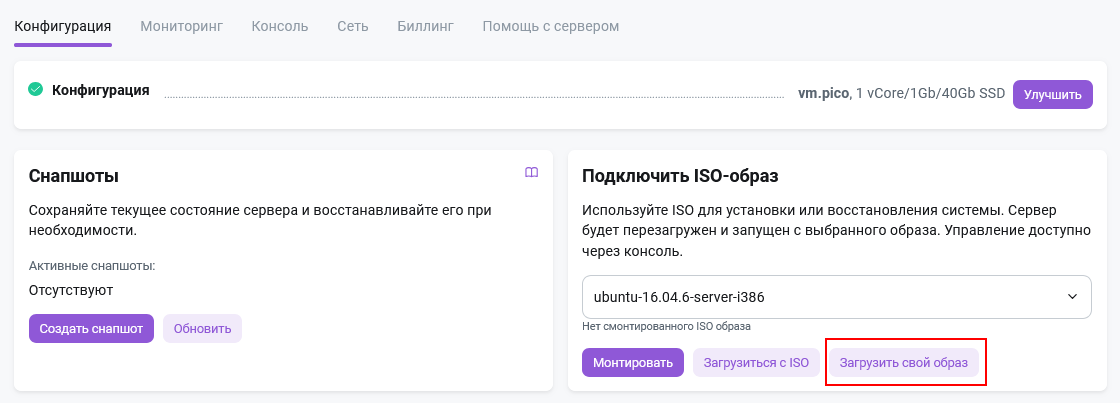Click the Загрузиться с ISO button
The height and width of the screenshot is (403, 1120).
click(x=756, y=363)
